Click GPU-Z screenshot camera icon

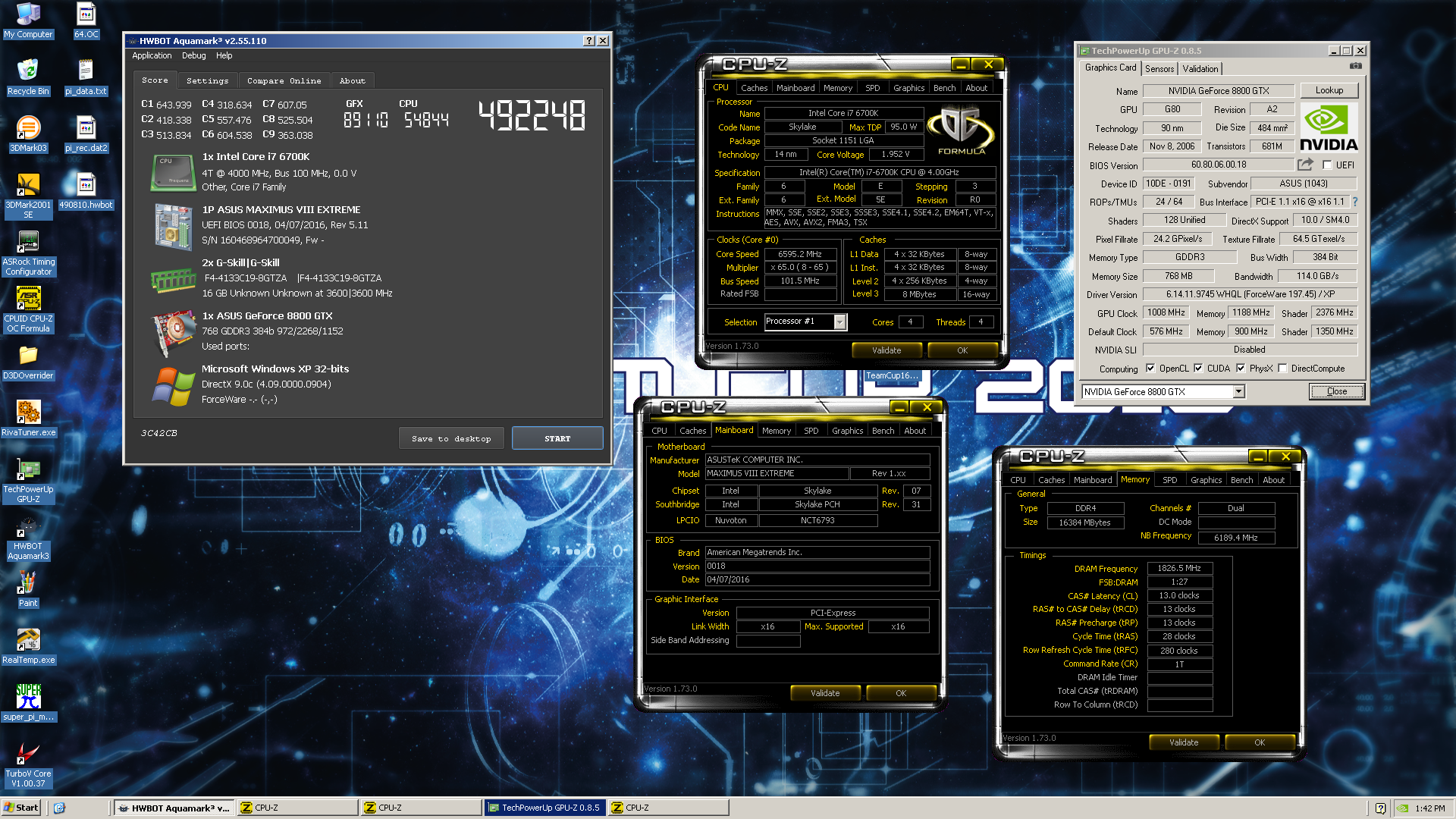pos(1356,67)
